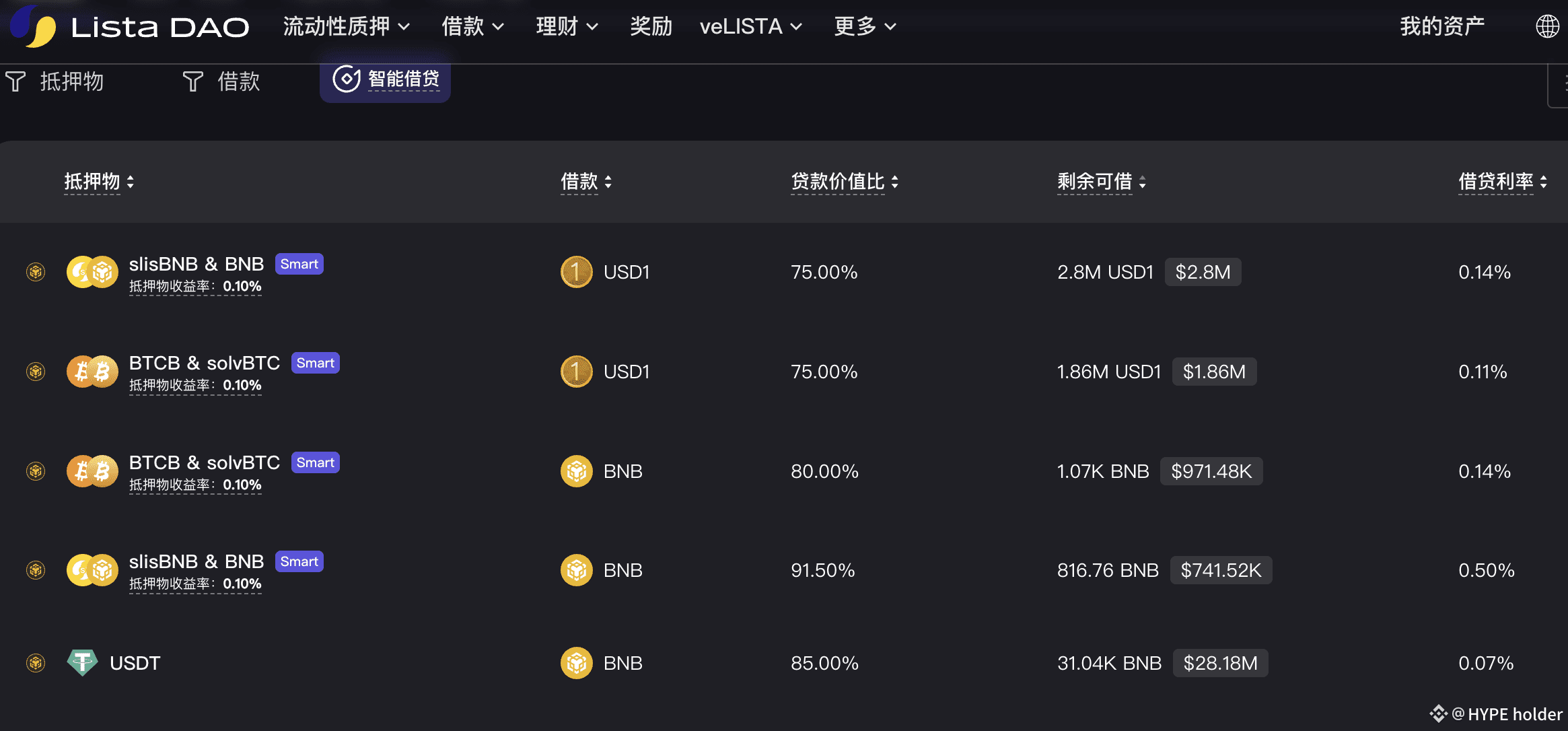Click the Tether USDT token icon
Image resolution: width=1568 pixels, height=731 pixels.
point(82,663)
